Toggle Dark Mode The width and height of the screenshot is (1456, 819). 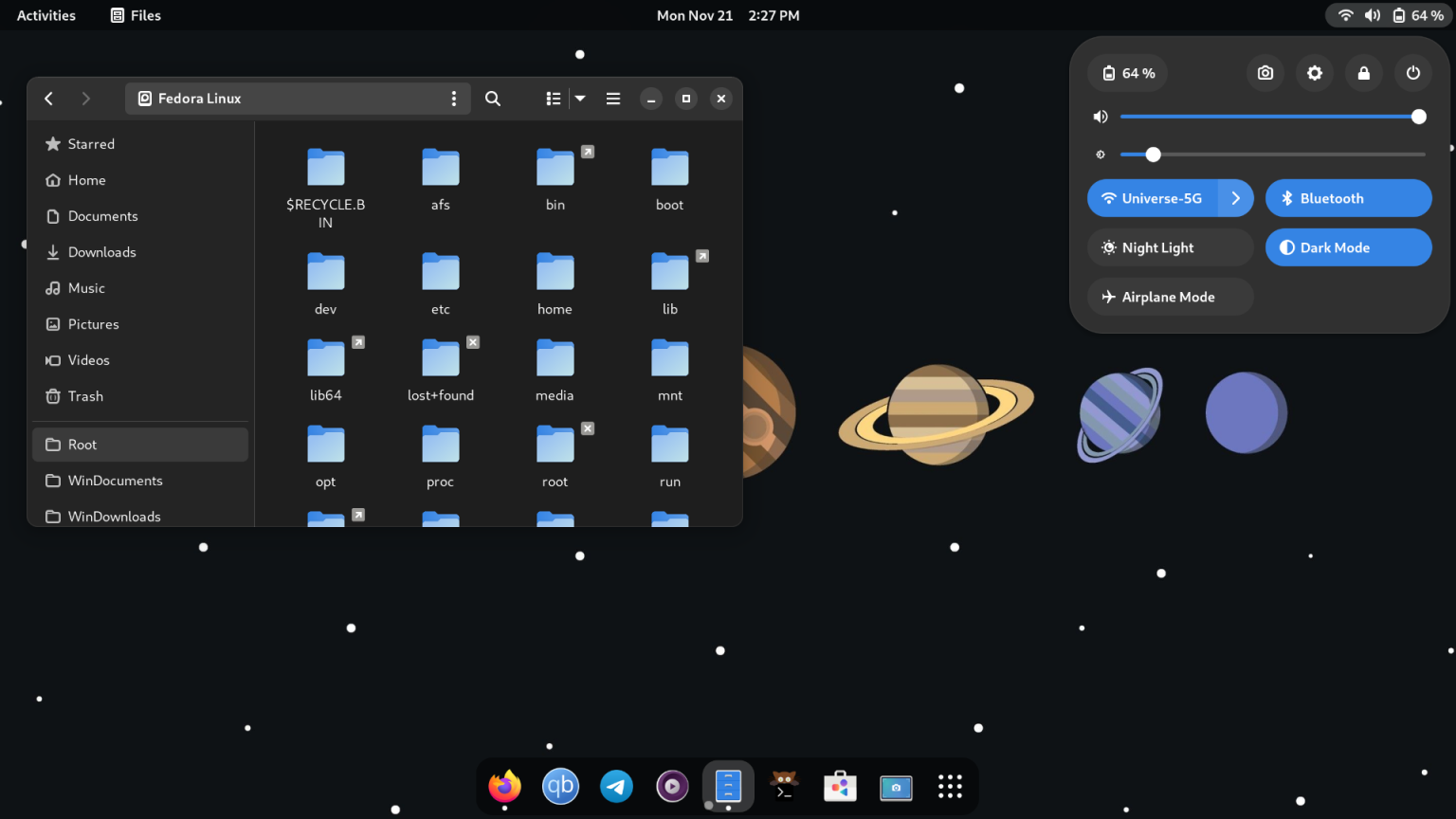(1348, 247)
